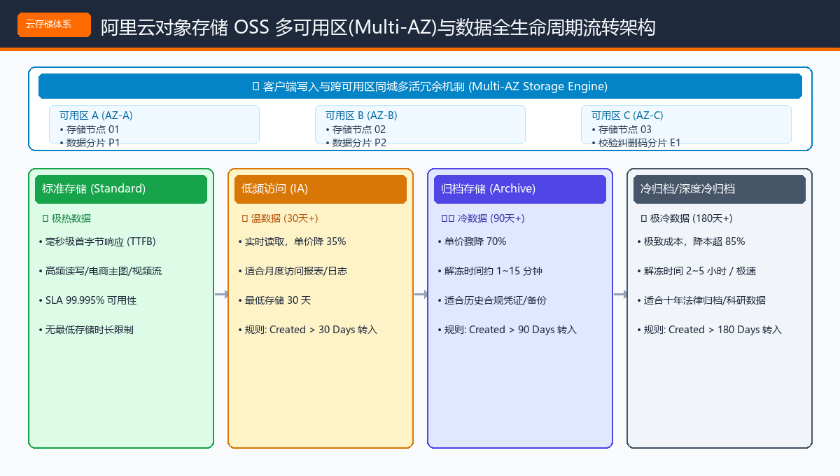Click the 最低存储 30 天 line
Image resolution: width=840 pixels, height=476 pixels.
click(274, 300)
